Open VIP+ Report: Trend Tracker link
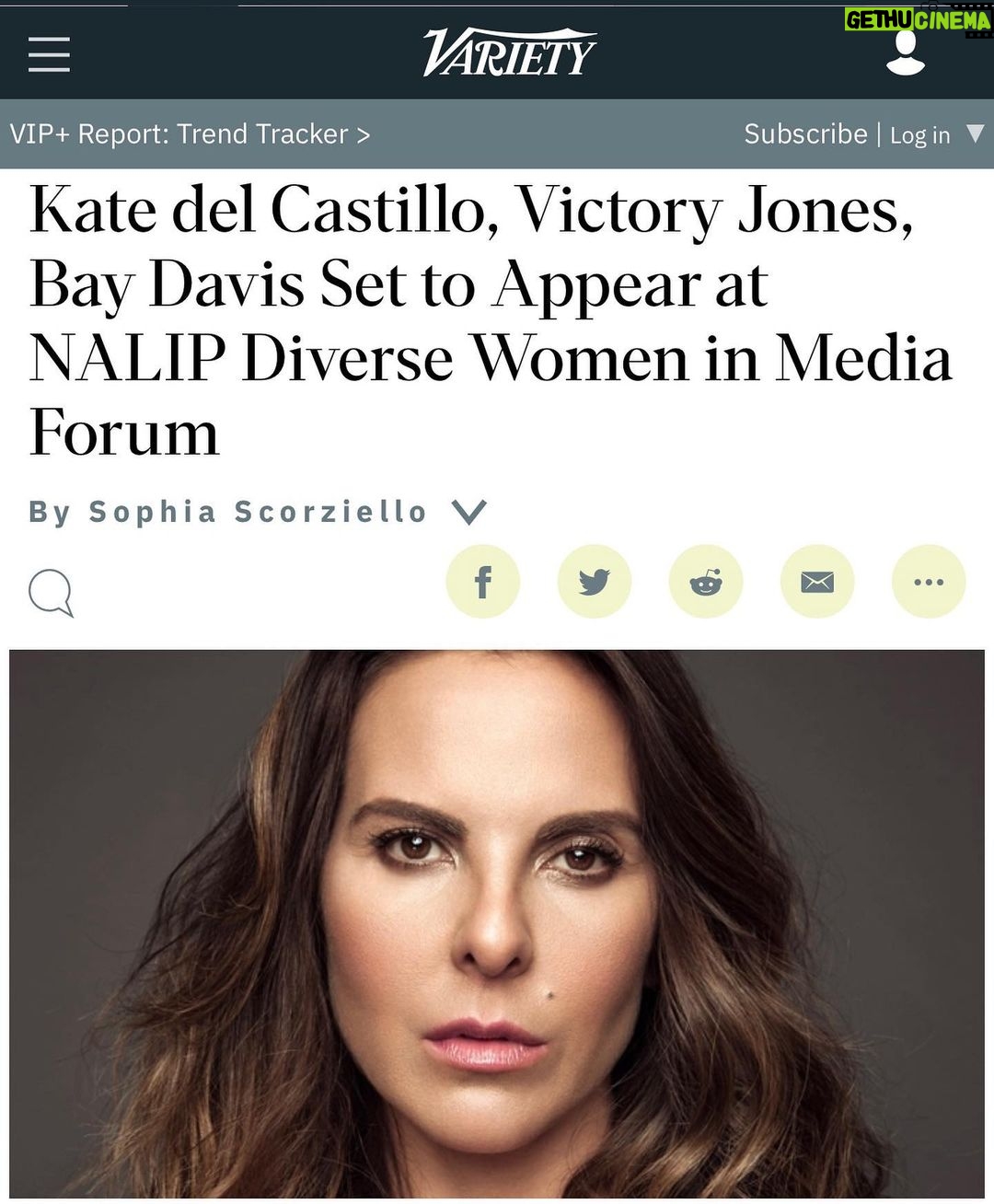 pyautogui.click(x=190, y=134)
